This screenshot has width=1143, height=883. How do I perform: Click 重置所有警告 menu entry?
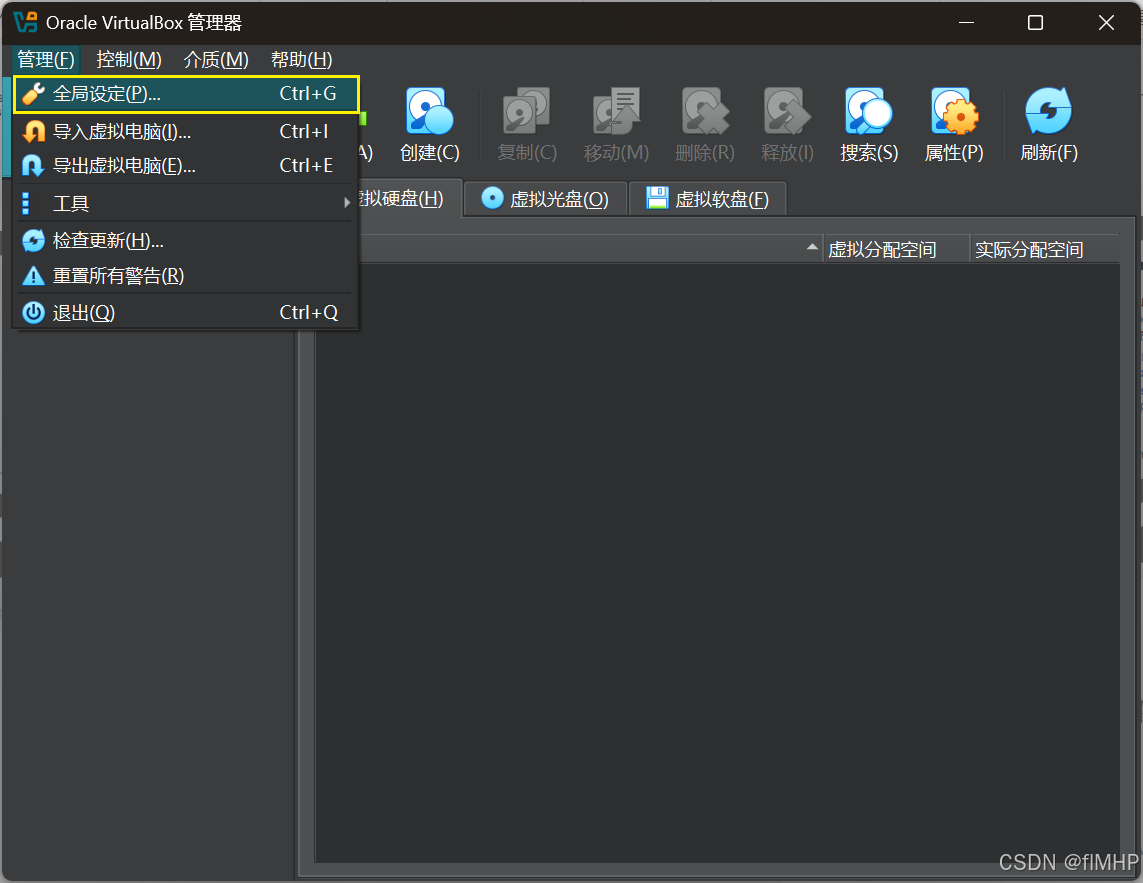click(x=118, y=276)
